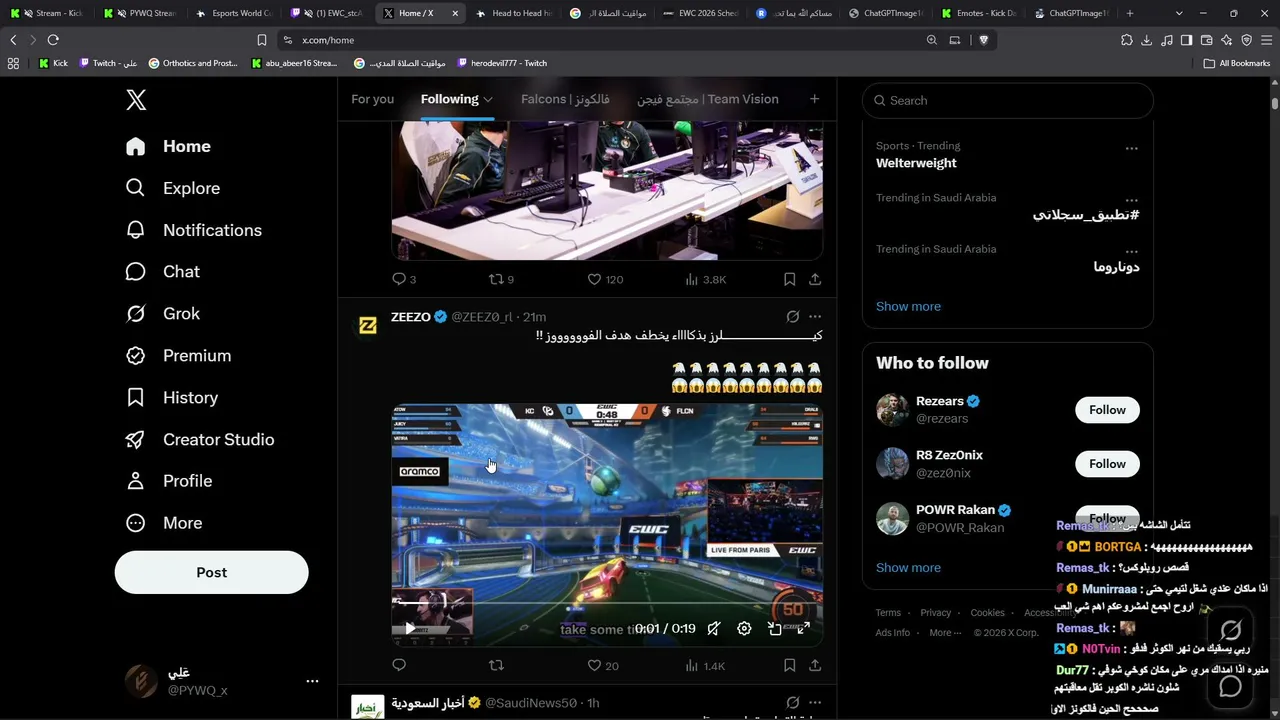Screen dimensions: 1280x720
Task: Open the Explore page
Action: (x=173, y=188)
